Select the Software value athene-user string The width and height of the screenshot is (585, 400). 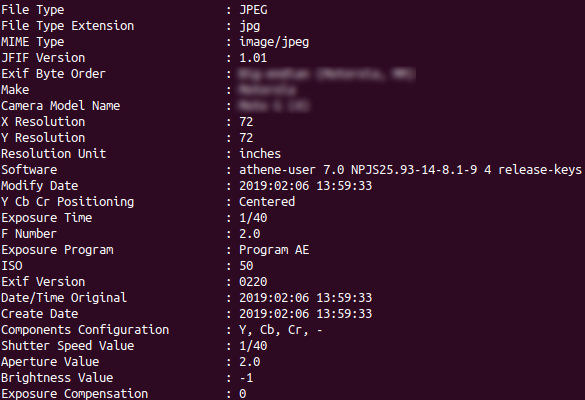(x=410, y=170)
